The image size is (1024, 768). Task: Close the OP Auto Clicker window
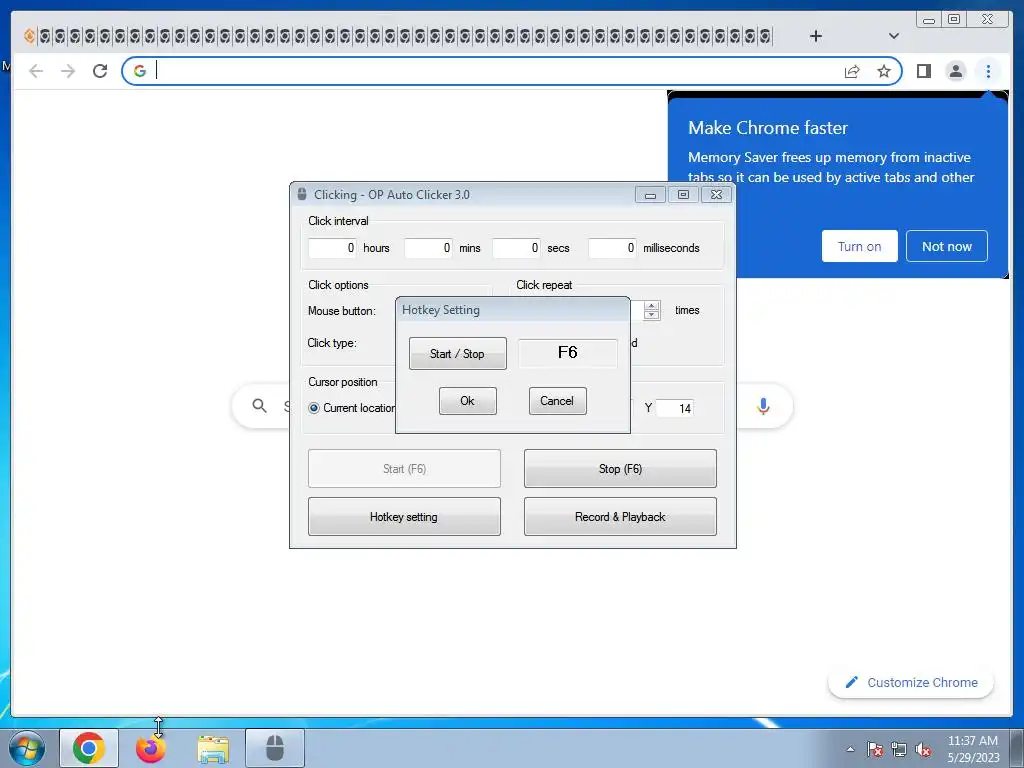click(716, 195)
